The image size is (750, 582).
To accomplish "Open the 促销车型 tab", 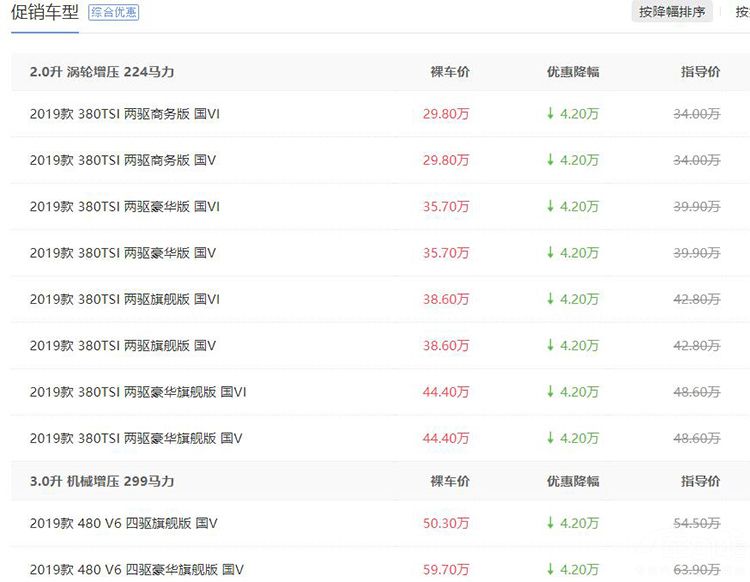I will click(x=44, y=12).
